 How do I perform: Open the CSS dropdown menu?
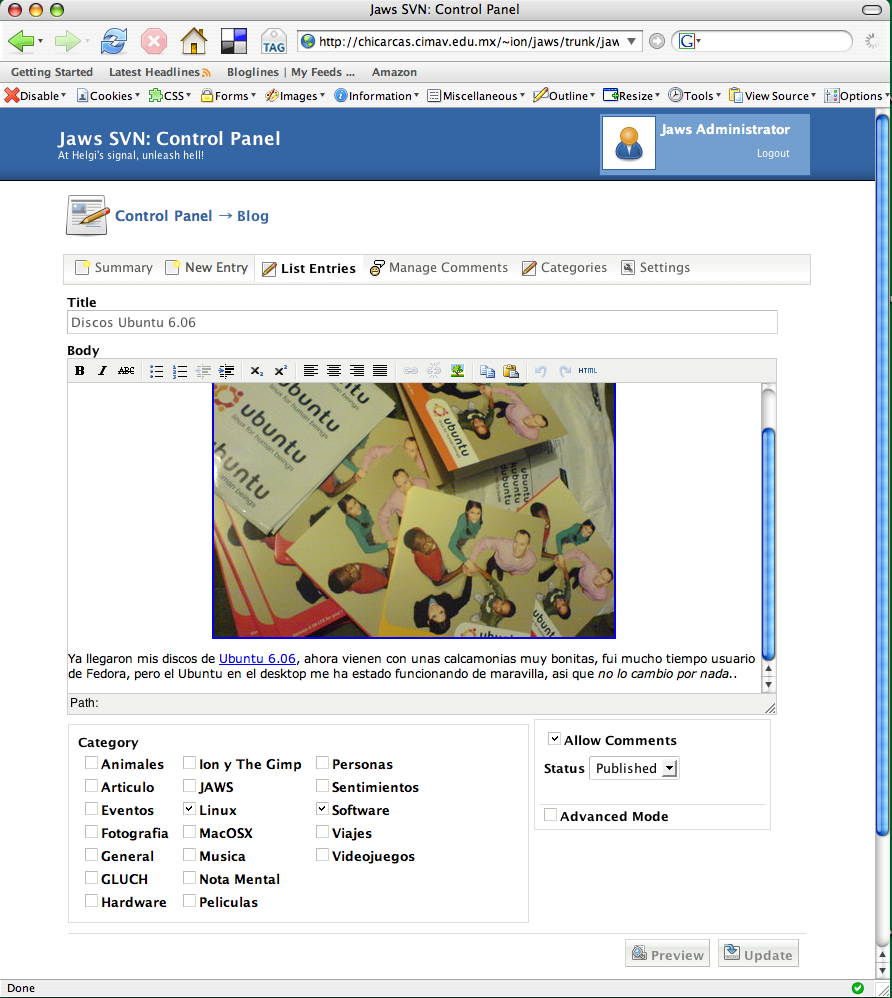170,95
